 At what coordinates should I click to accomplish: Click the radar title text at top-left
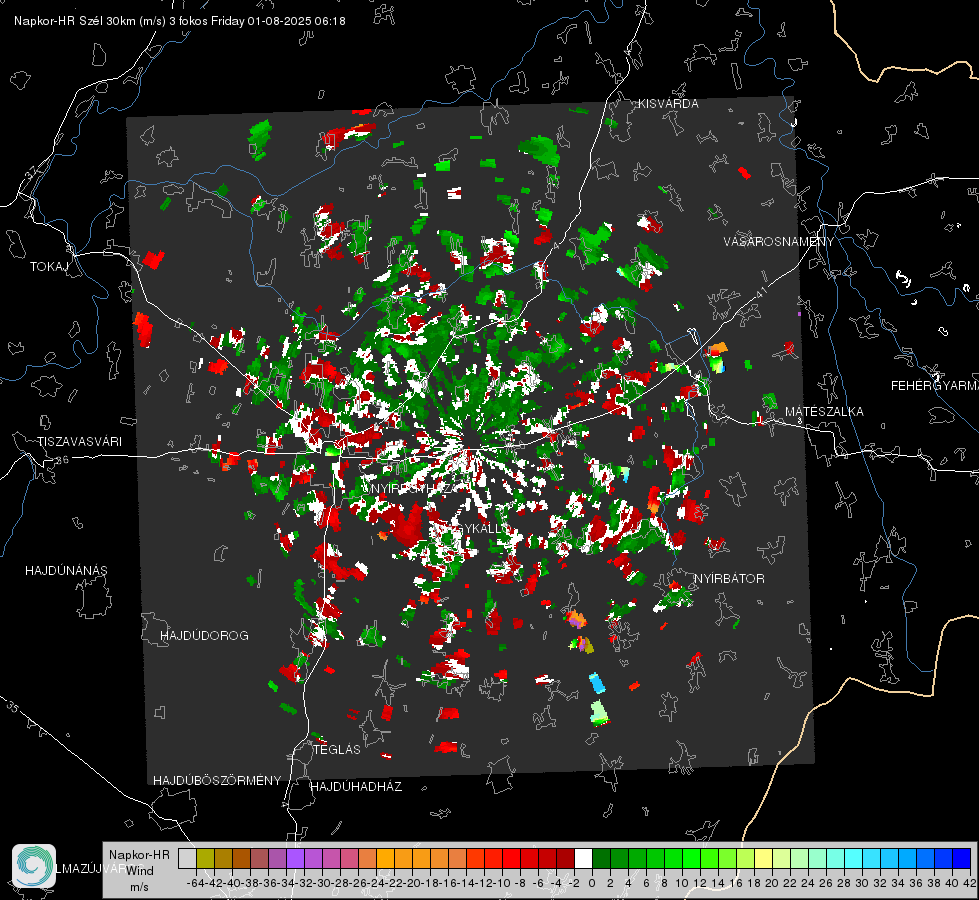coord(180,21)
